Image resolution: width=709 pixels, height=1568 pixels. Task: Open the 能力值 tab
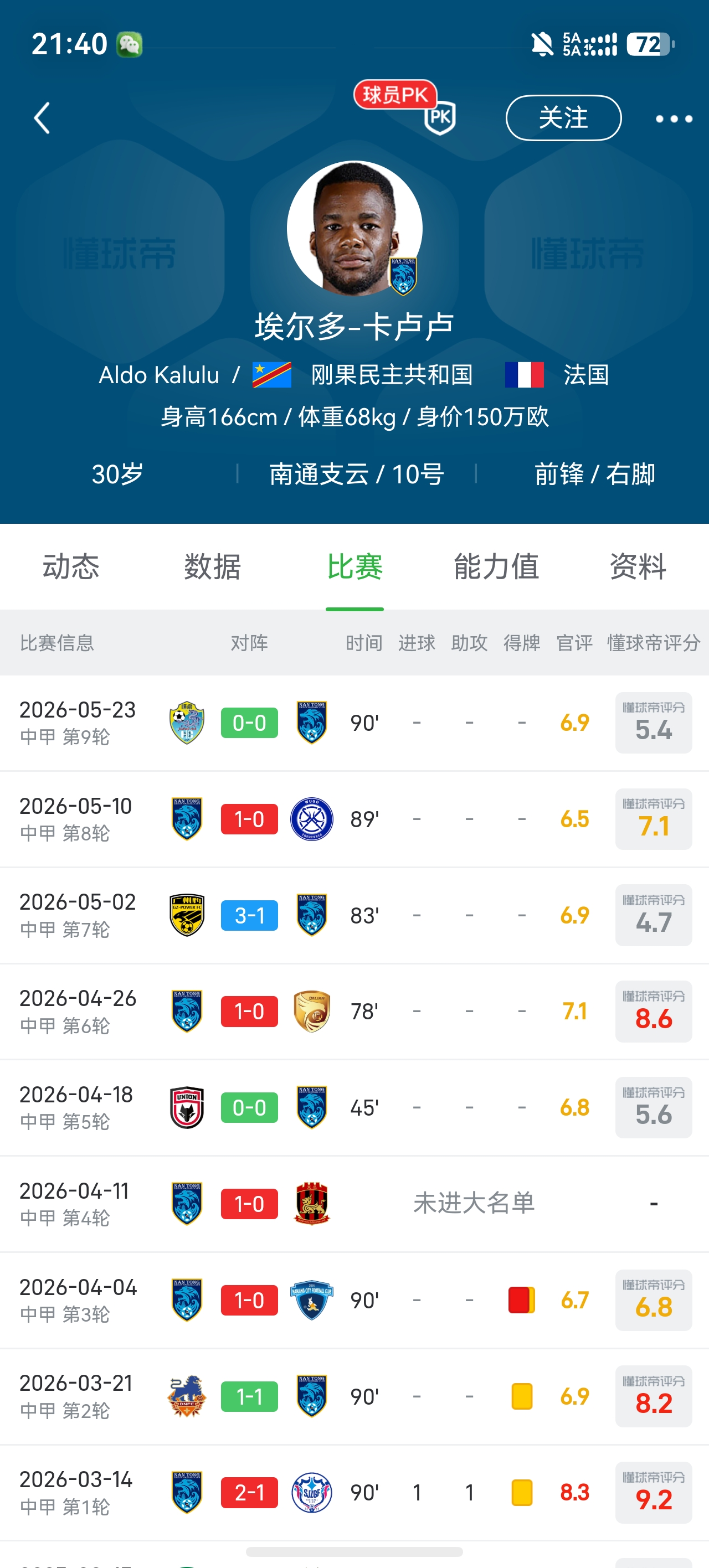(x=496, y=567)
